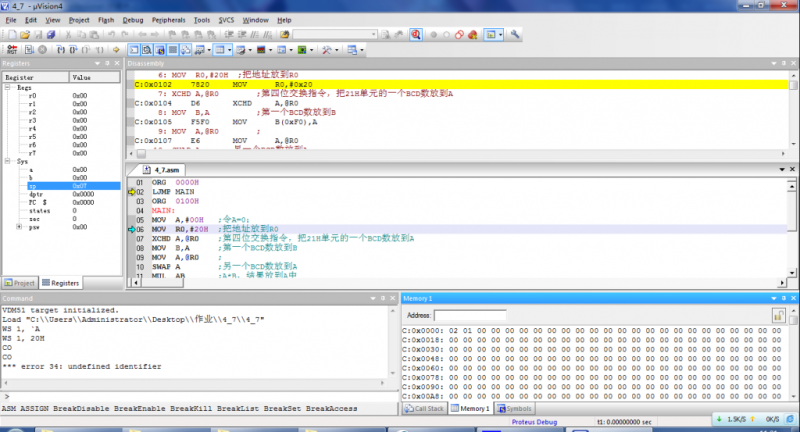Switch to the Symbols tab

514,409
